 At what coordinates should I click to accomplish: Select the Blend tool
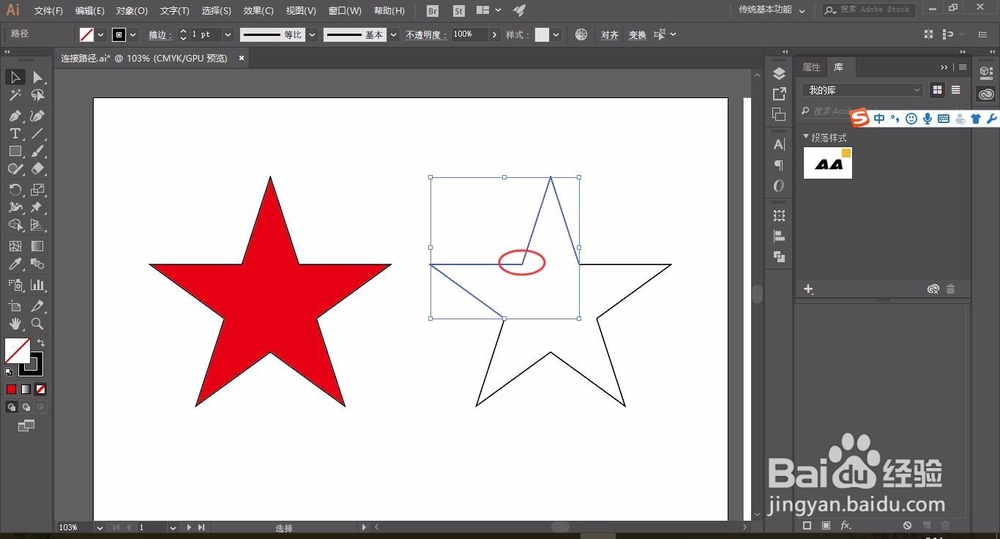(x=38, y=264)
